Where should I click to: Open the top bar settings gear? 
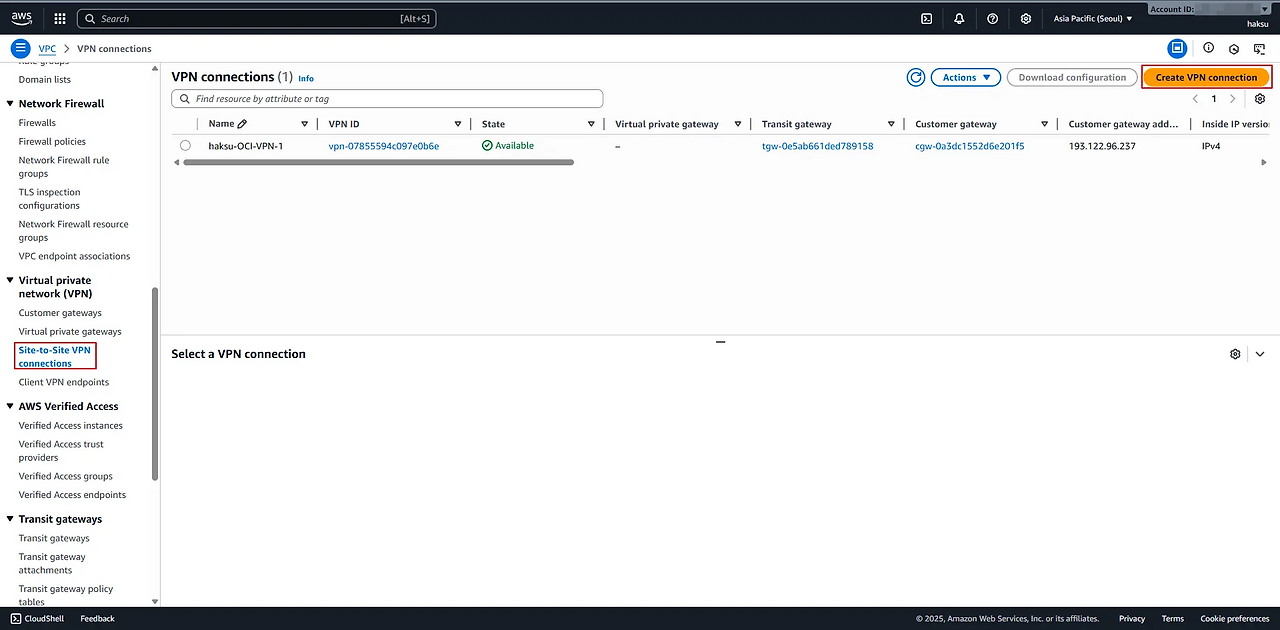pos(1025,18)
